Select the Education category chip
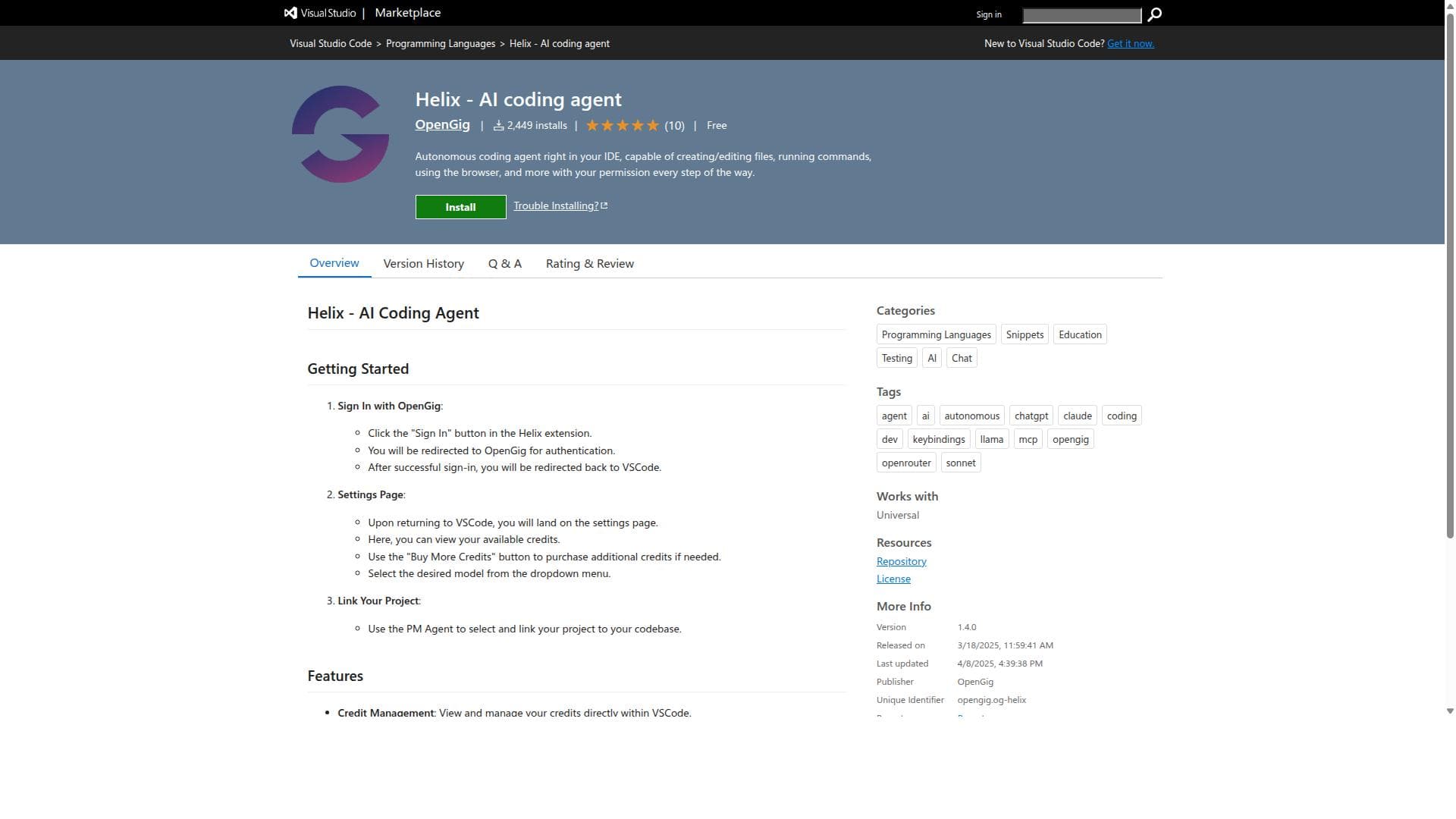1456x819 pixels. tap(1080, 334)
